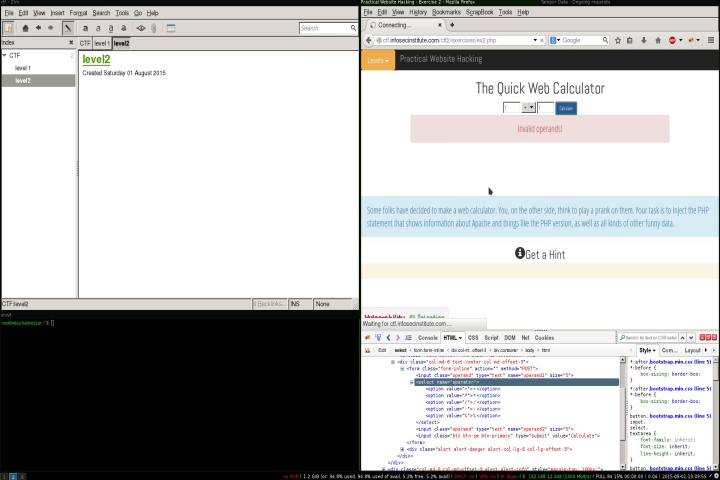Click the Zim index toggle icon in toolbar

tap(8, 28)
